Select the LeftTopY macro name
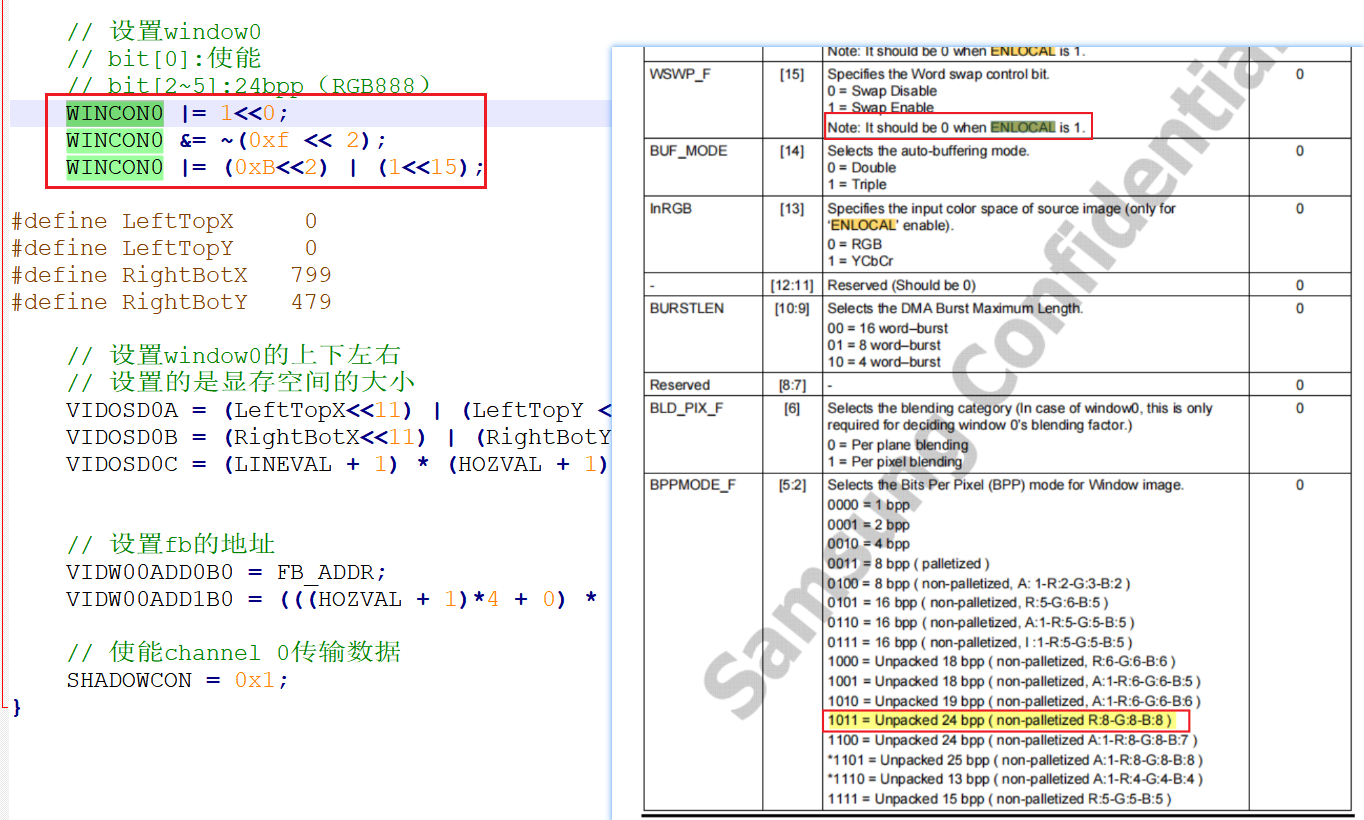 click(x=177, y=248)
